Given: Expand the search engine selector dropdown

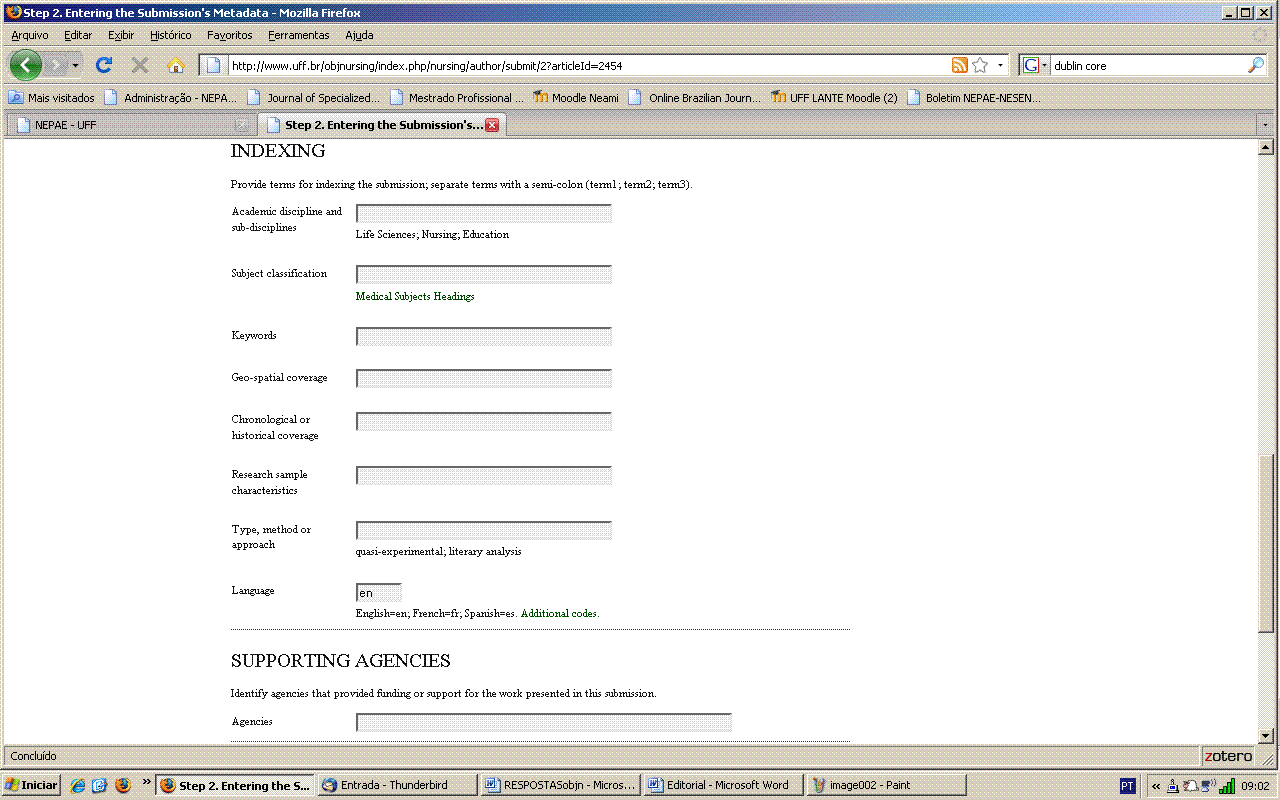Looking at the screenshot, I should 1035,65.
